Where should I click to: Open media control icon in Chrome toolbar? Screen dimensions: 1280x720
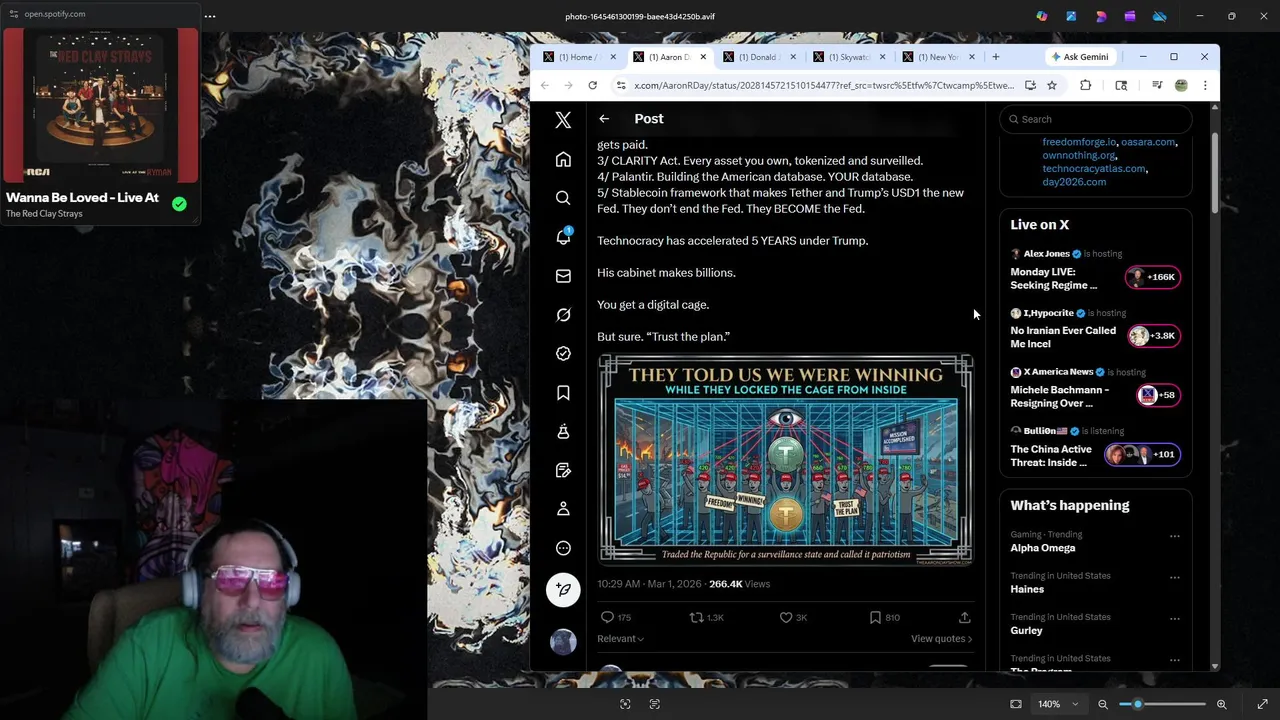coord(1157,86)
